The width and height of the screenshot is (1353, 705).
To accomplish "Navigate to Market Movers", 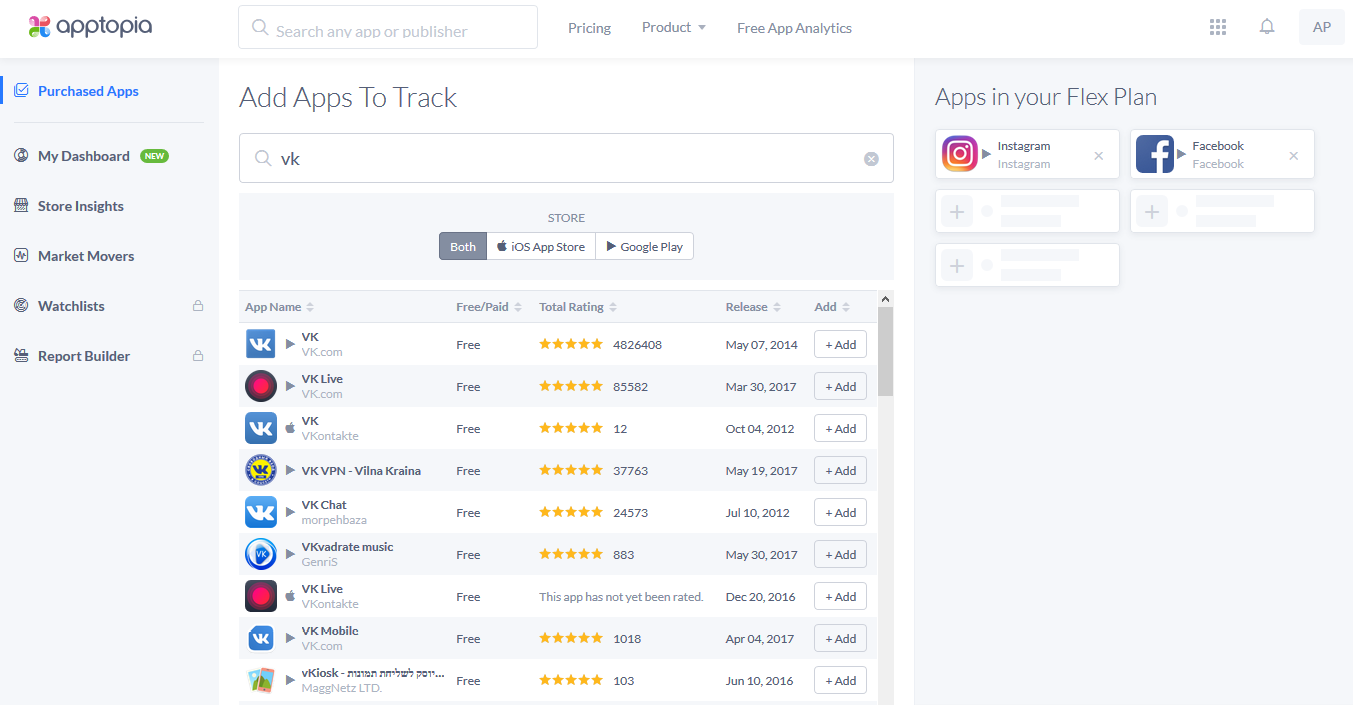I will 86,256.
